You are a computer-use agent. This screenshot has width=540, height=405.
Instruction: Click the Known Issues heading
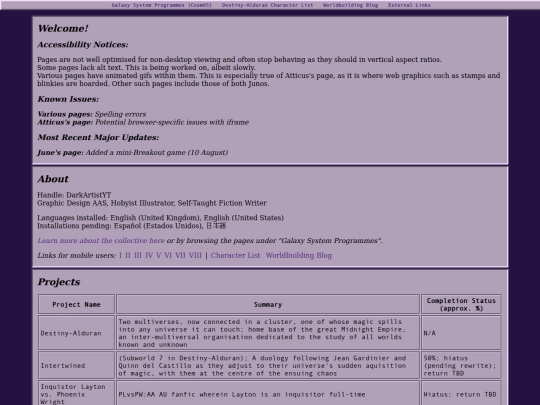pos(68,99)
